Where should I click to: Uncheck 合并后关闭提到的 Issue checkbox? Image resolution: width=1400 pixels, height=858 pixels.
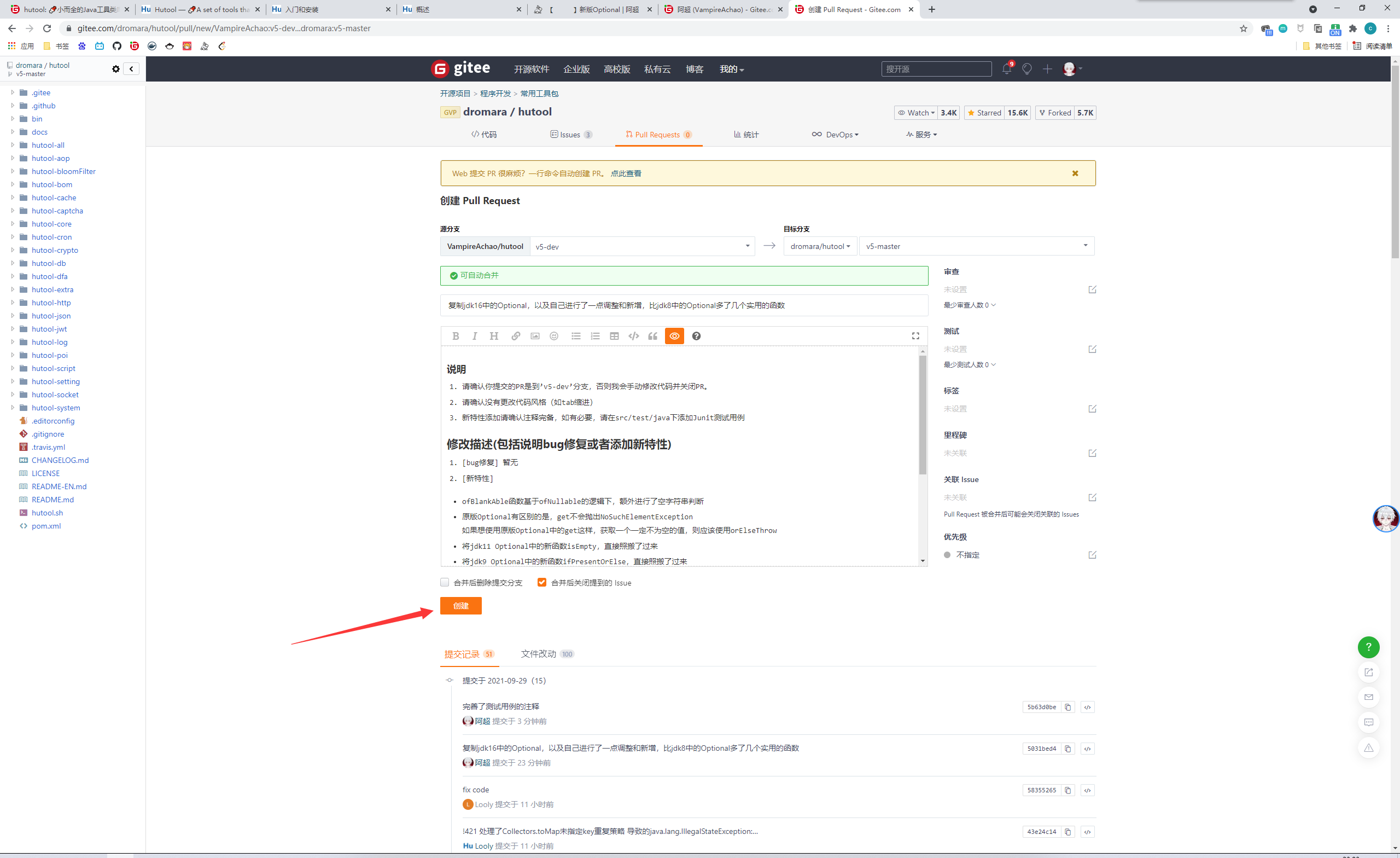pos(541,582)
